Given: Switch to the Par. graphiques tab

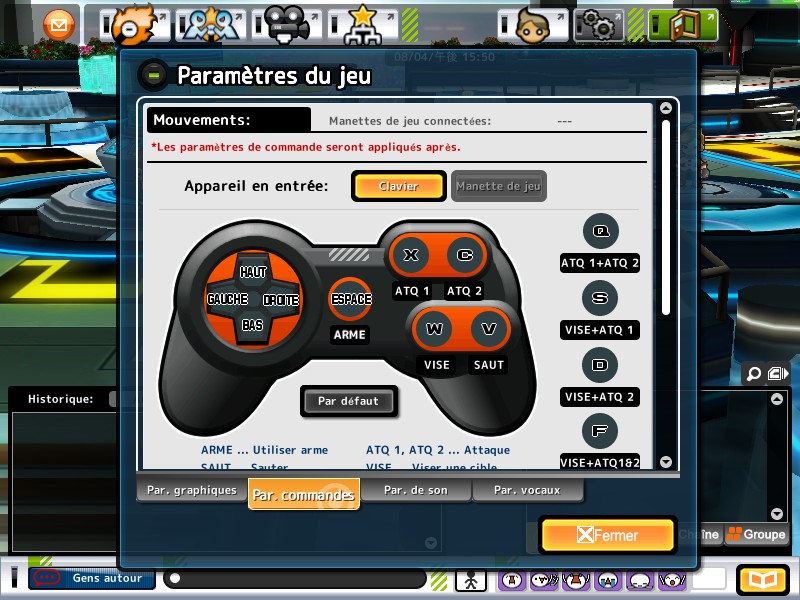Looking at the screenshot, I should point(192,490).
